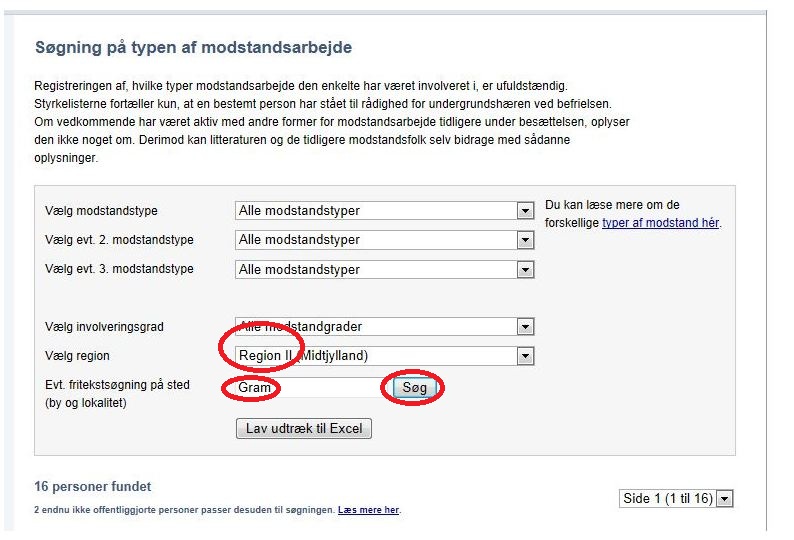Screen dimensions: 794x540
Task: Select the third 'Alle modstandstyper' combo box
Action: click(384, 269)
